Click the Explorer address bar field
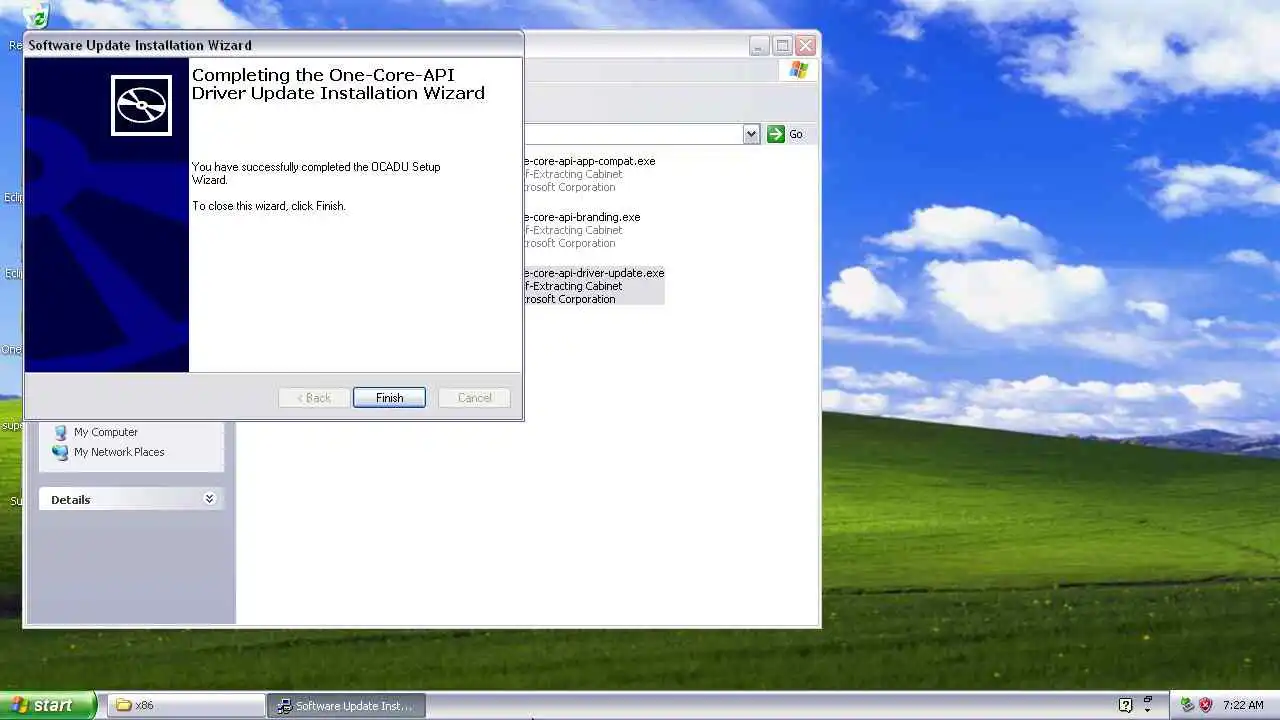 (x=633, y=134)
